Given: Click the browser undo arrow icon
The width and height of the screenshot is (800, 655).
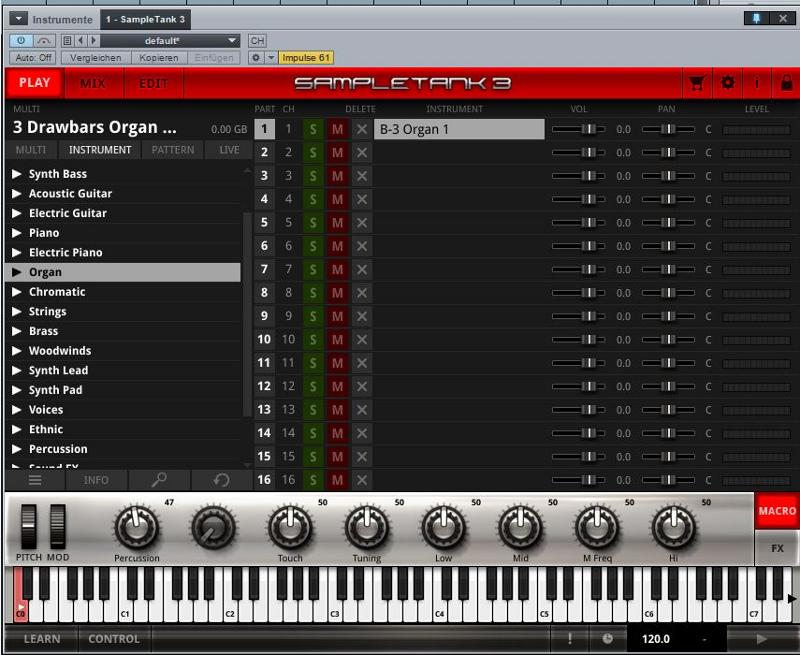Looking at the screenshot, I should [221, 480].
